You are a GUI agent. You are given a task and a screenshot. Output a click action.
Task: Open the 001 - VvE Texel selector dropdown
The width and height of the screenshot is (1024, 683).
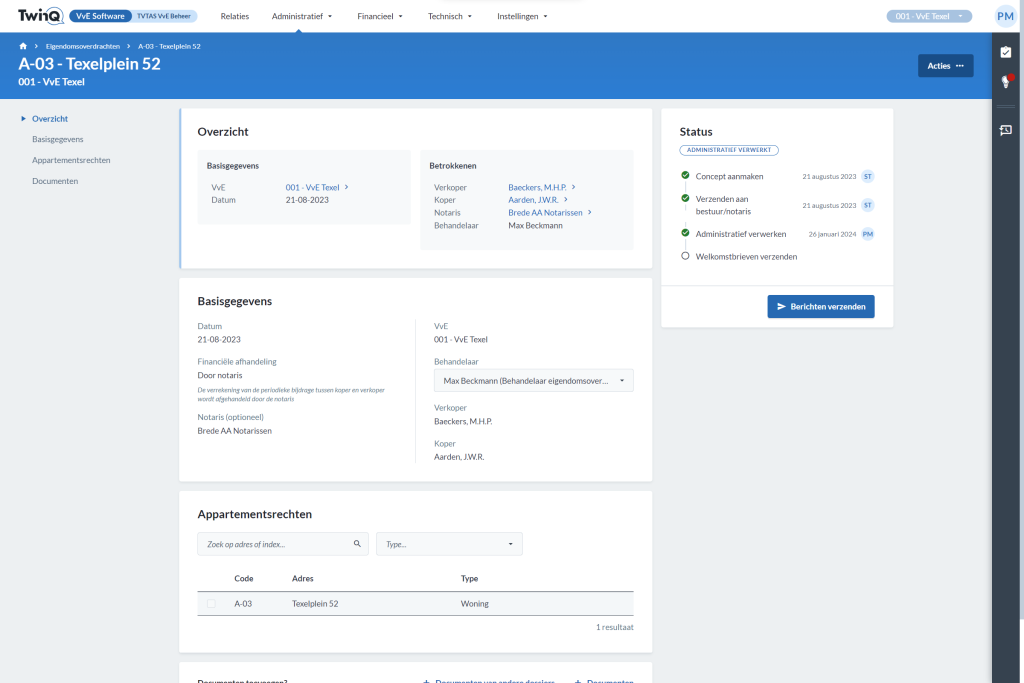929,16
